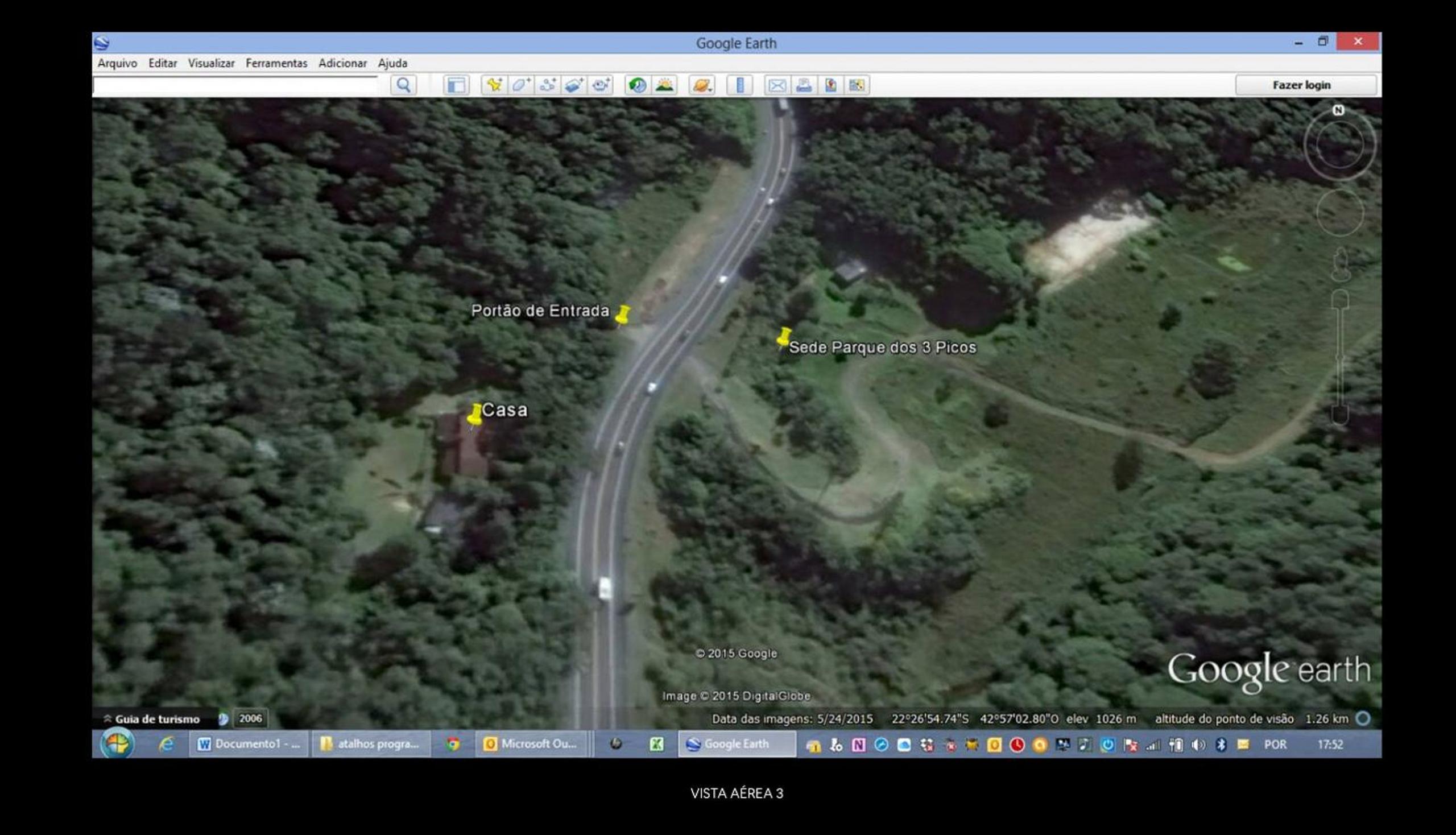Click the Portão de Entrada placemark pin

click(x=623, y=315)
